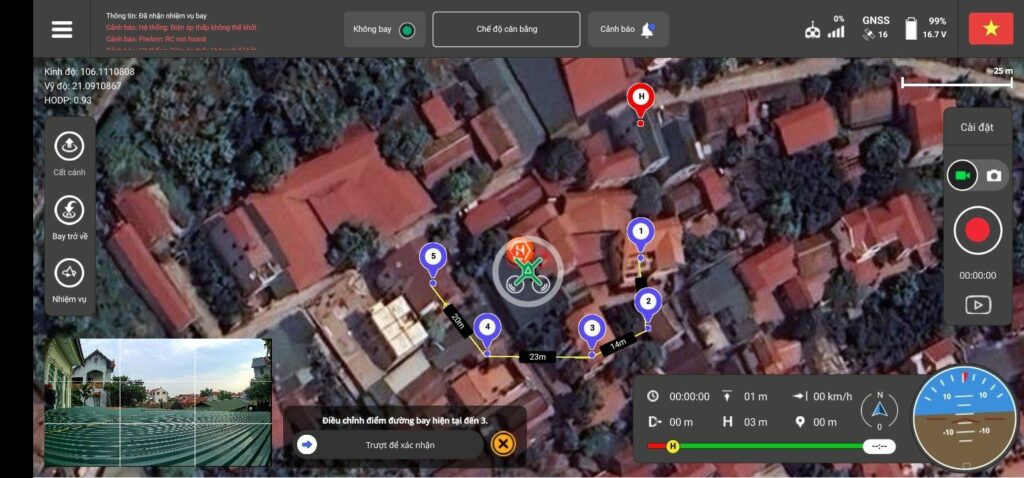Open the Chế độ cân bằng mode selector
This screenshot has height=478, width=1024.
pyautogui.click(x=506, y=29)
